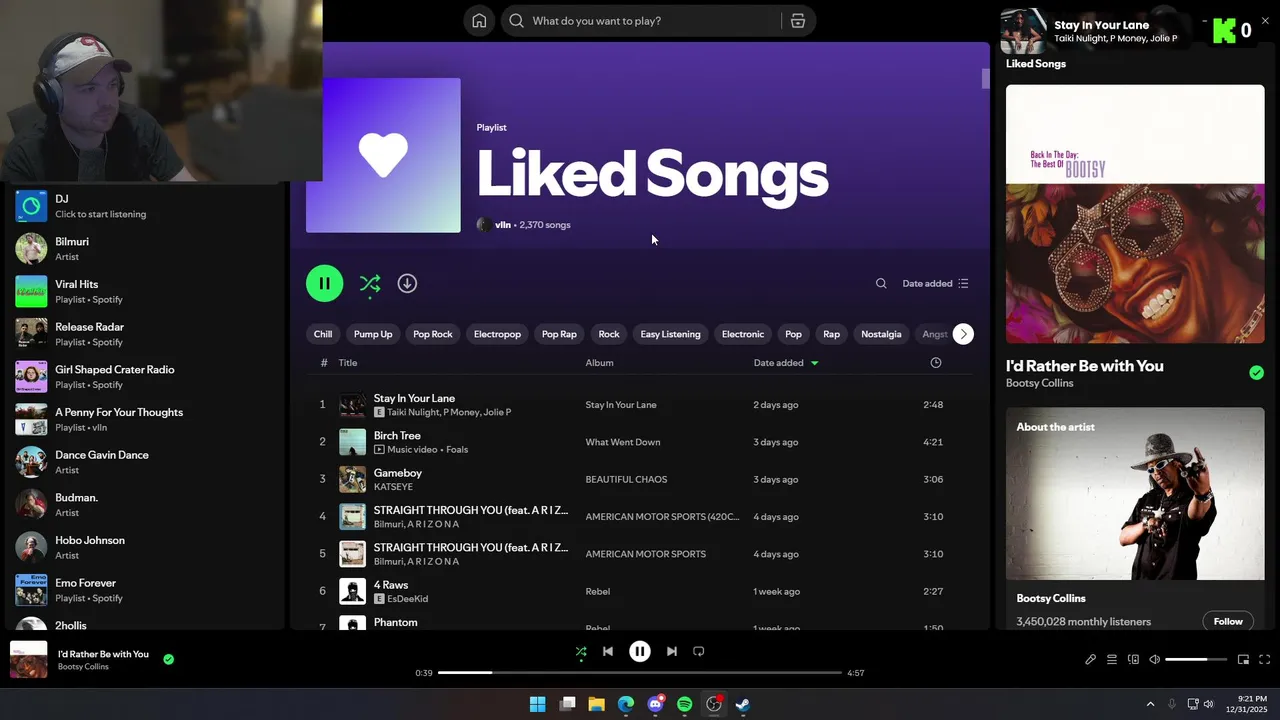1280x720 pixels.
Task: Select the Pop Rock filter chip
Action: [433, 334]
